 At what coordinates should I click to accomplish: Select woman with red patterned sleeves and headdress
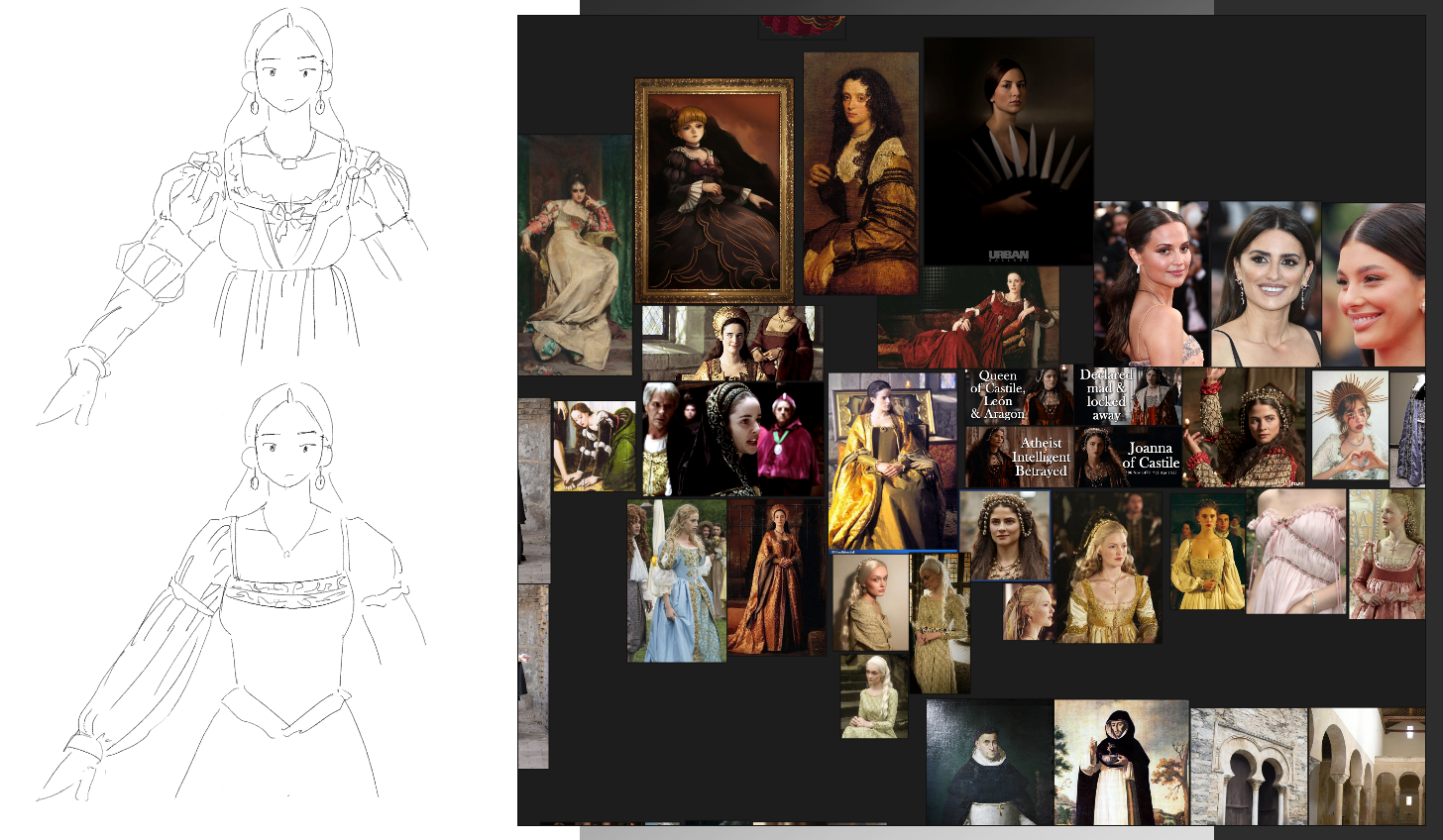[x=1244, y=427]
